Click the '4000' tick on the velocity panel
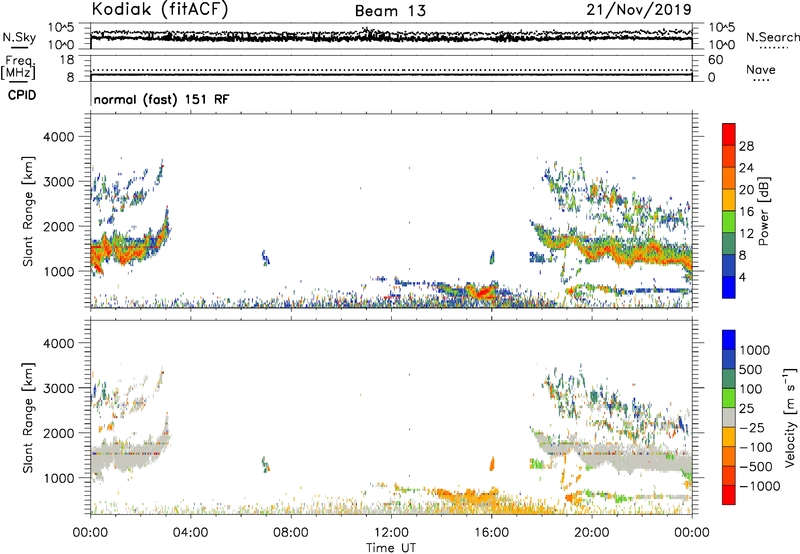800x554 pixels. 58,343
